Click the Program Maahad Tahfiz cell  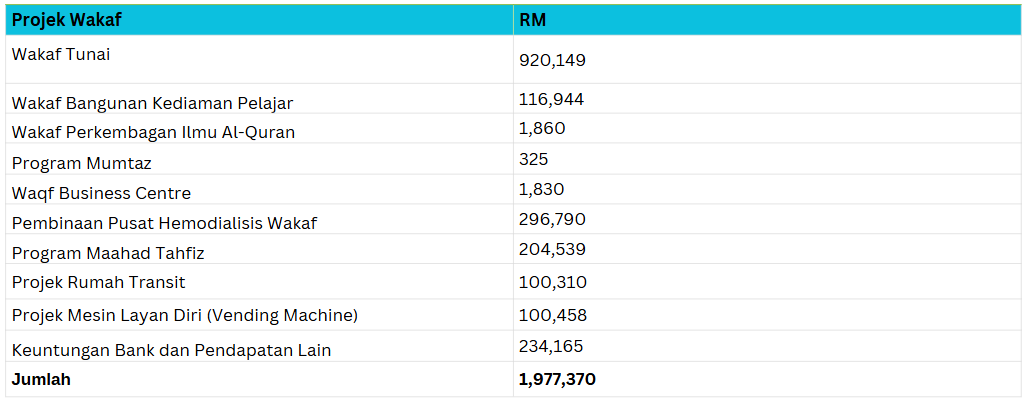pos(108,253)
